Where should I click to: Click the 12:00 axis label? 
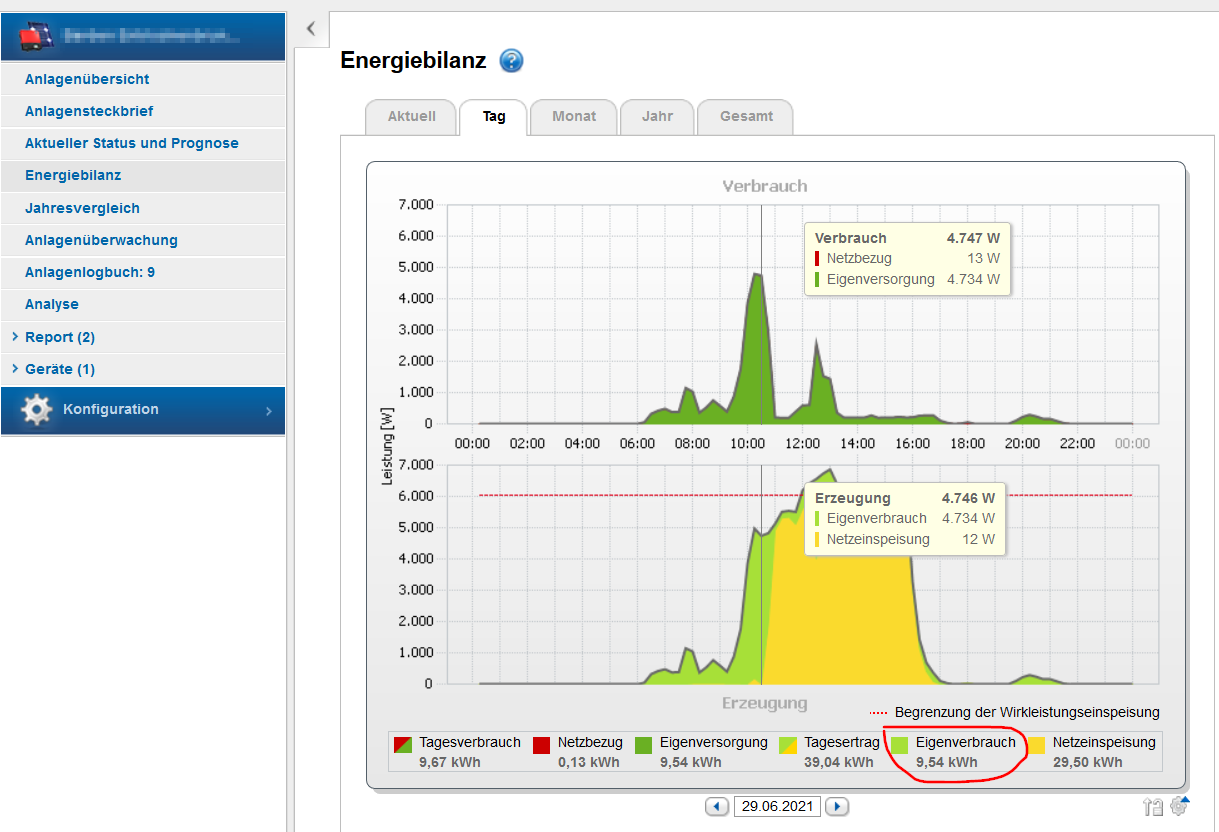click(802, 443)
